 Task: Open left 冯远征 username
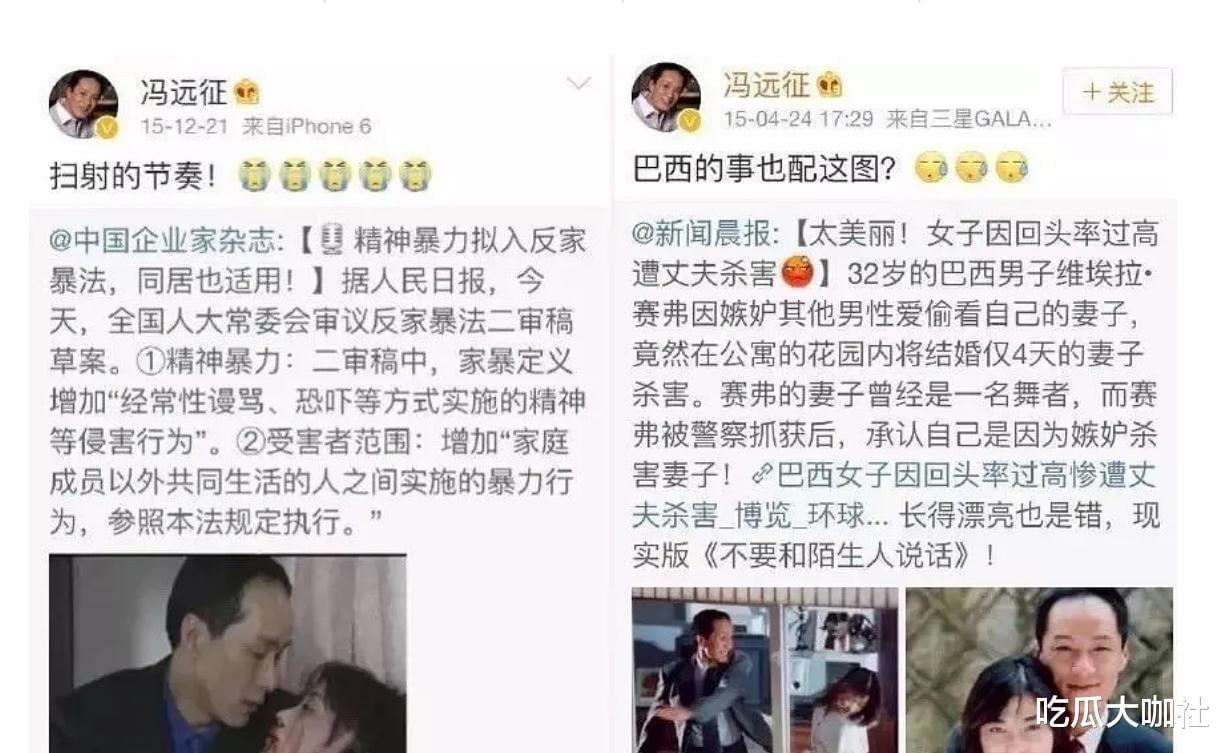pyautogui.click(x=183, y=93)
